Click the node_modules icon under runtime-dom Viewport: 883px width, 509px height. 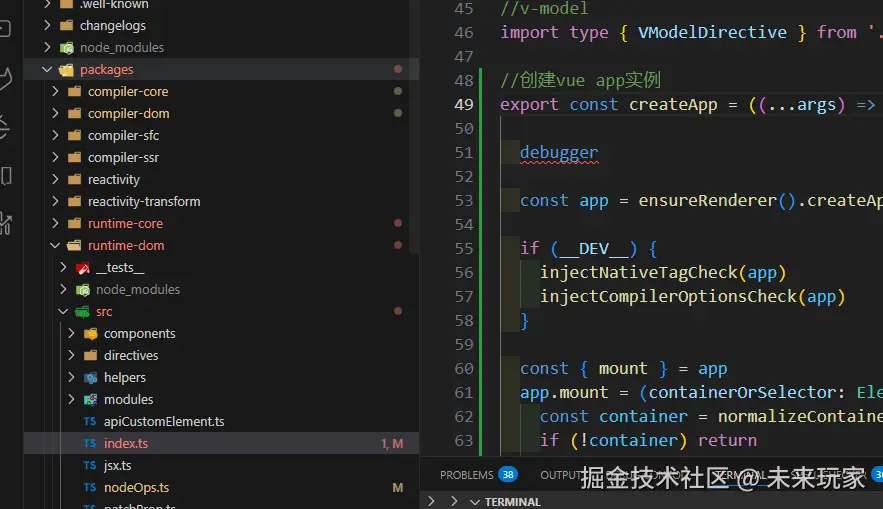(x=83, y=290)
